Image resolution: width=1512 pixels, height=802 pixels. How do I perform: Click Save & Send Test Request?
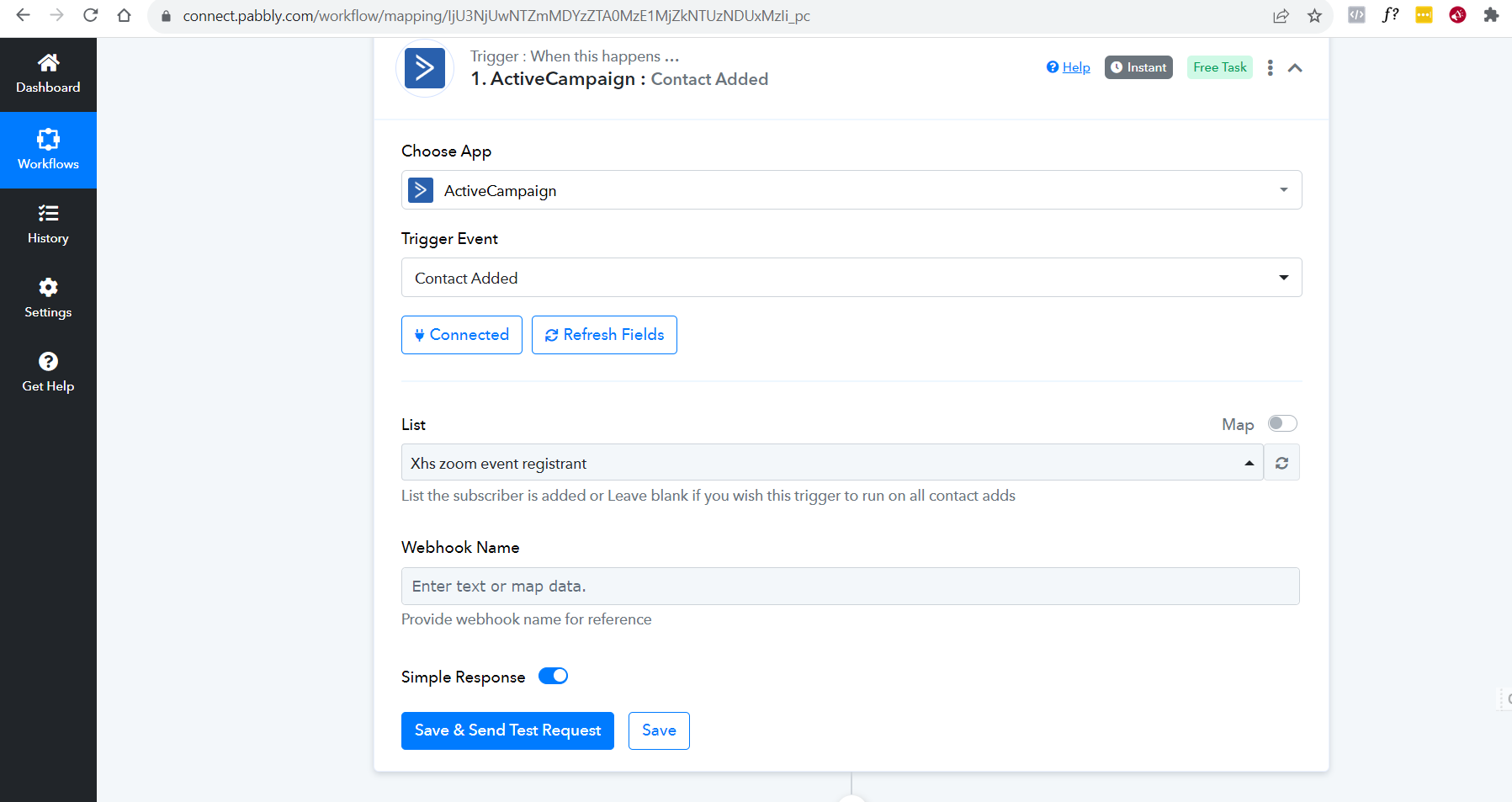[x=507, y=730]
